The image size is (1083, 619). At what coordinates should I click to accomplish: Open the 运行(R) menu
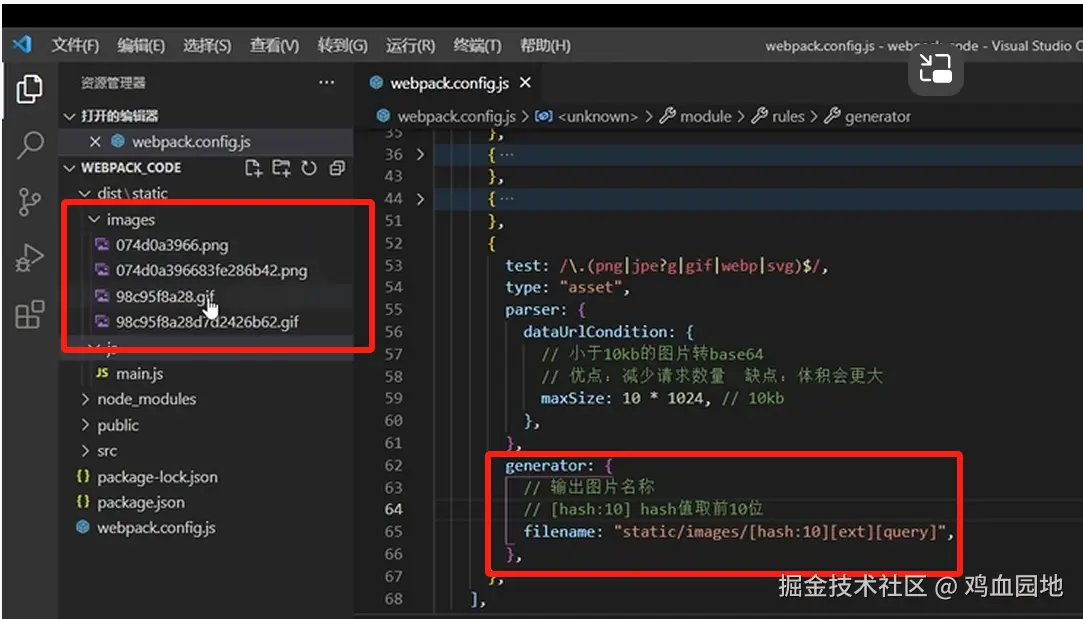(x=410, y=46)
